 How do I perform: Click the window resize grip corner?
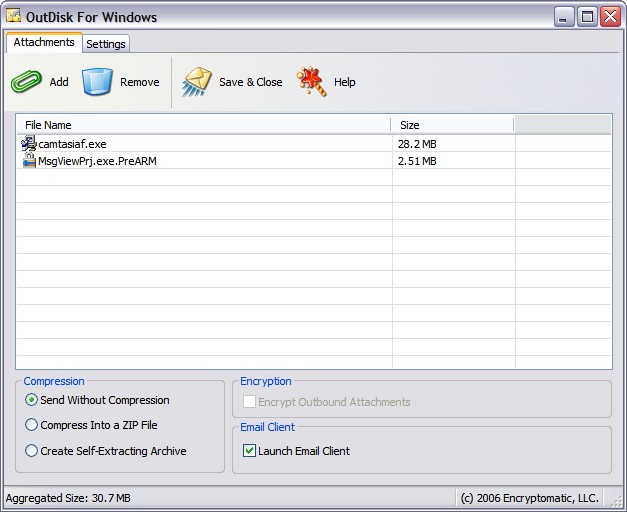(x=617, y=500)
